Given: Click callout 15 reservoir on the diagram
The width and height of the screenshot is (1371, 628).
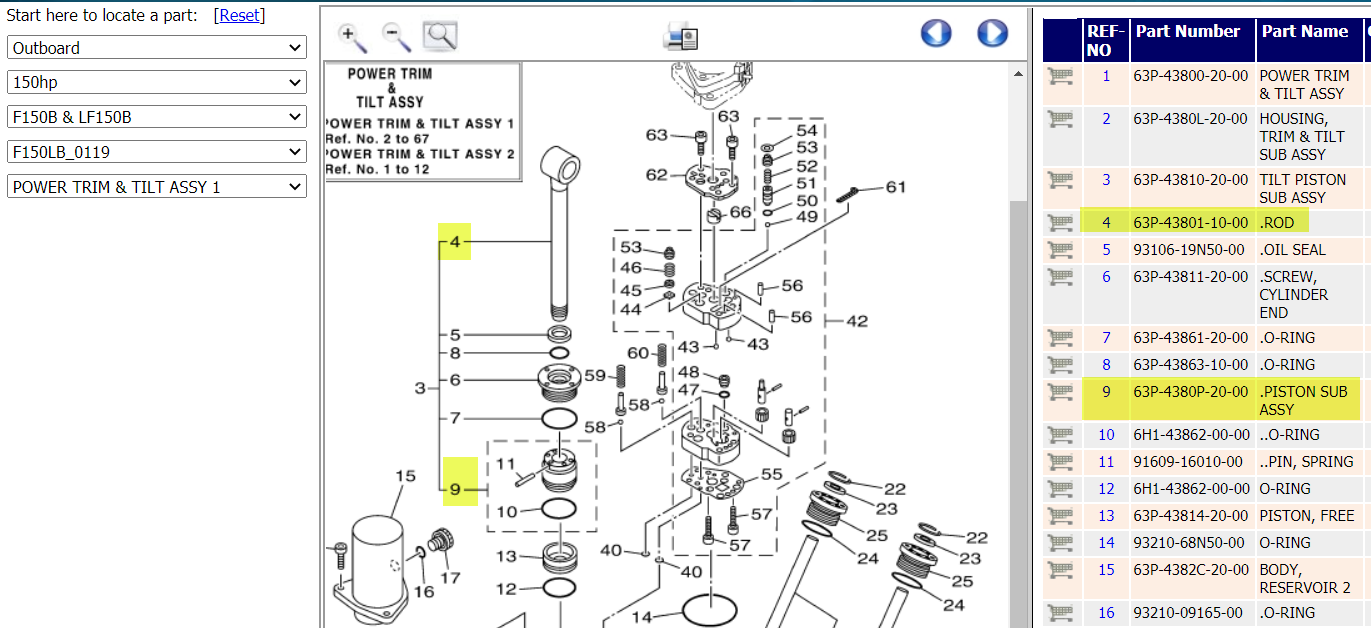Looking at the screenshot, I should pyautogui.click(x=404, y=476).
